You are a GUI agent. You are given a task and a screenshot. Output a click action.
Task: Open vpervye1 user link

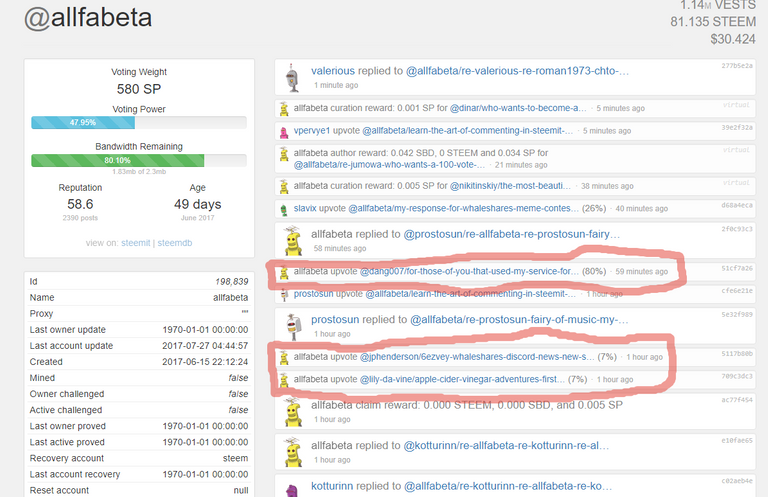pyautogui.click(x=312, y=131)
